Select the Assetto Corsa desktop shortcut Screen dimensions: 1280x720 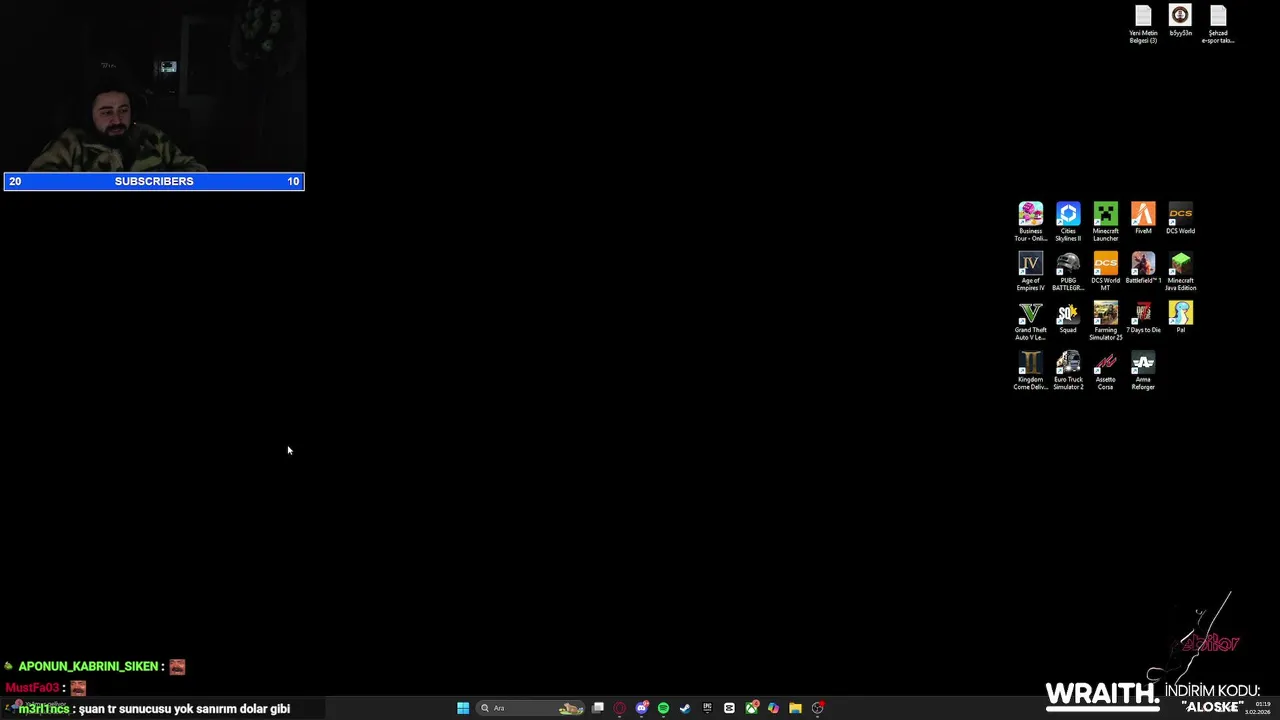click(x=1105, y=370)
